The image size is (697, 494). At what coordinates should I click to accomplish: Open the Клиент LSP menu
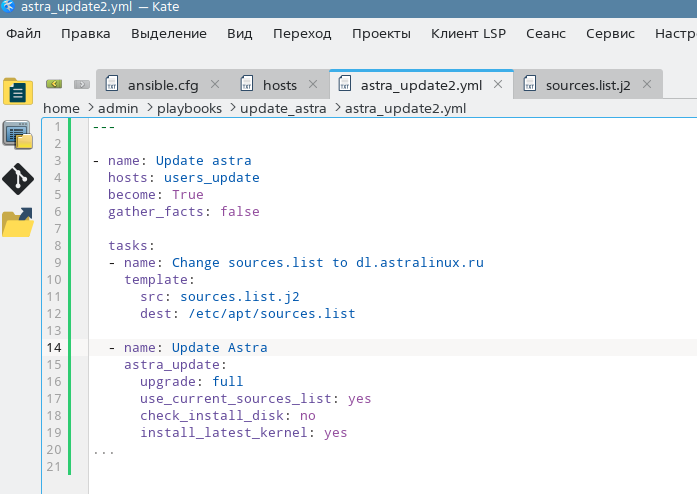(469, 34)
